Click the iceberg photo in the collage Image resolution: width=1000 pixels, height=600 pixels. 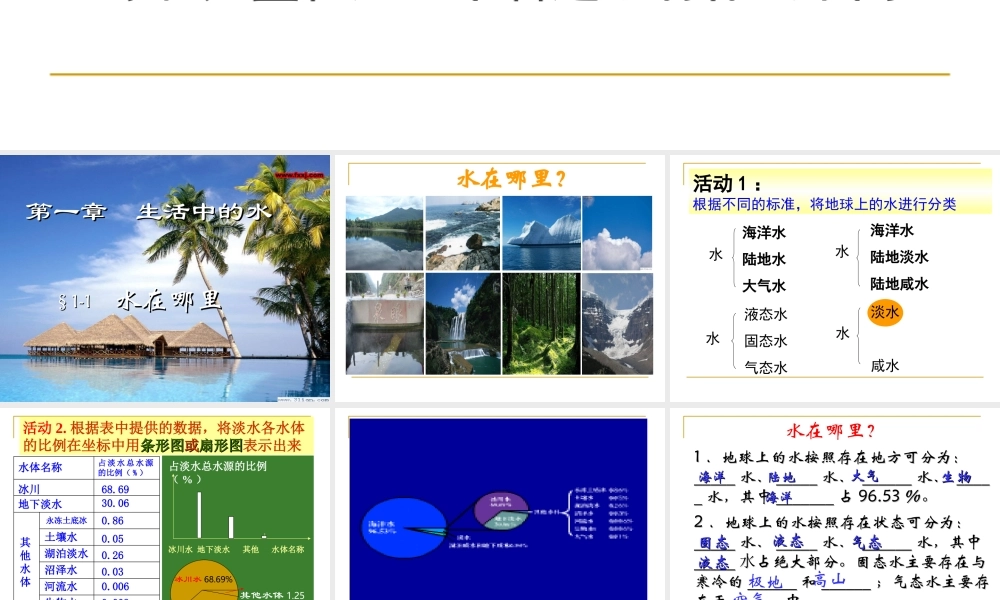541,233
